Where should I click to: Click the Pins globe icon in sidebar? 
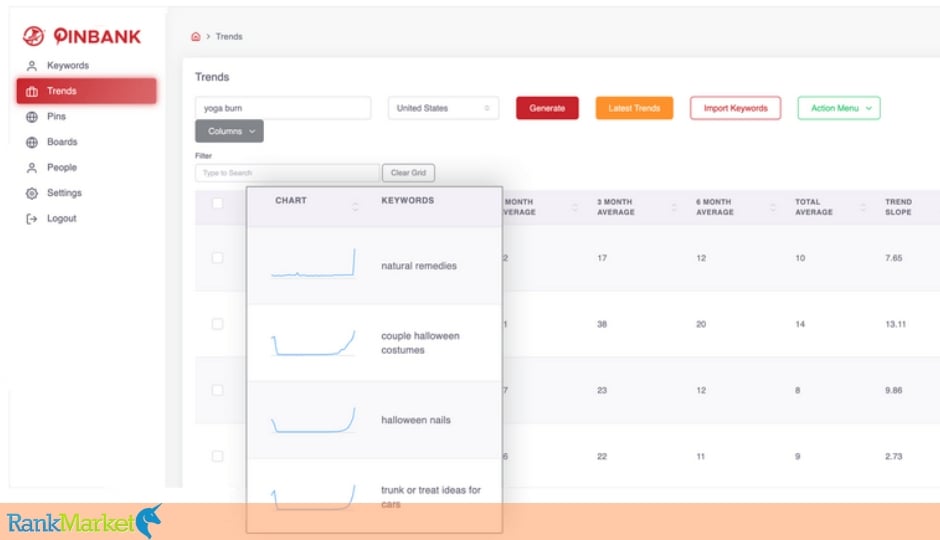pyautogui.click(x=32, y=117)
